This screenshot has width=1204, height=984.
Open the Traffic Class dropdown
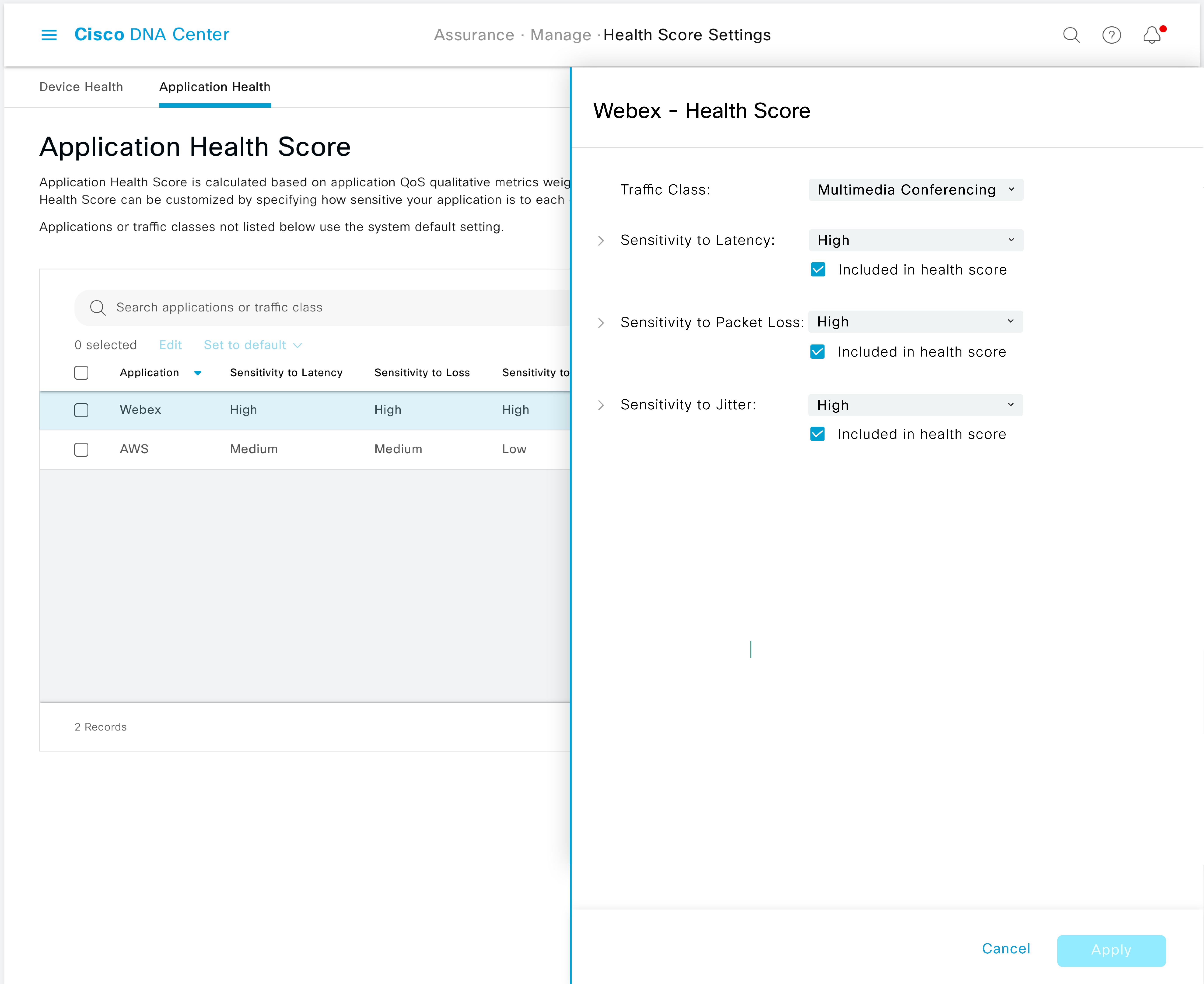(916, 190)
